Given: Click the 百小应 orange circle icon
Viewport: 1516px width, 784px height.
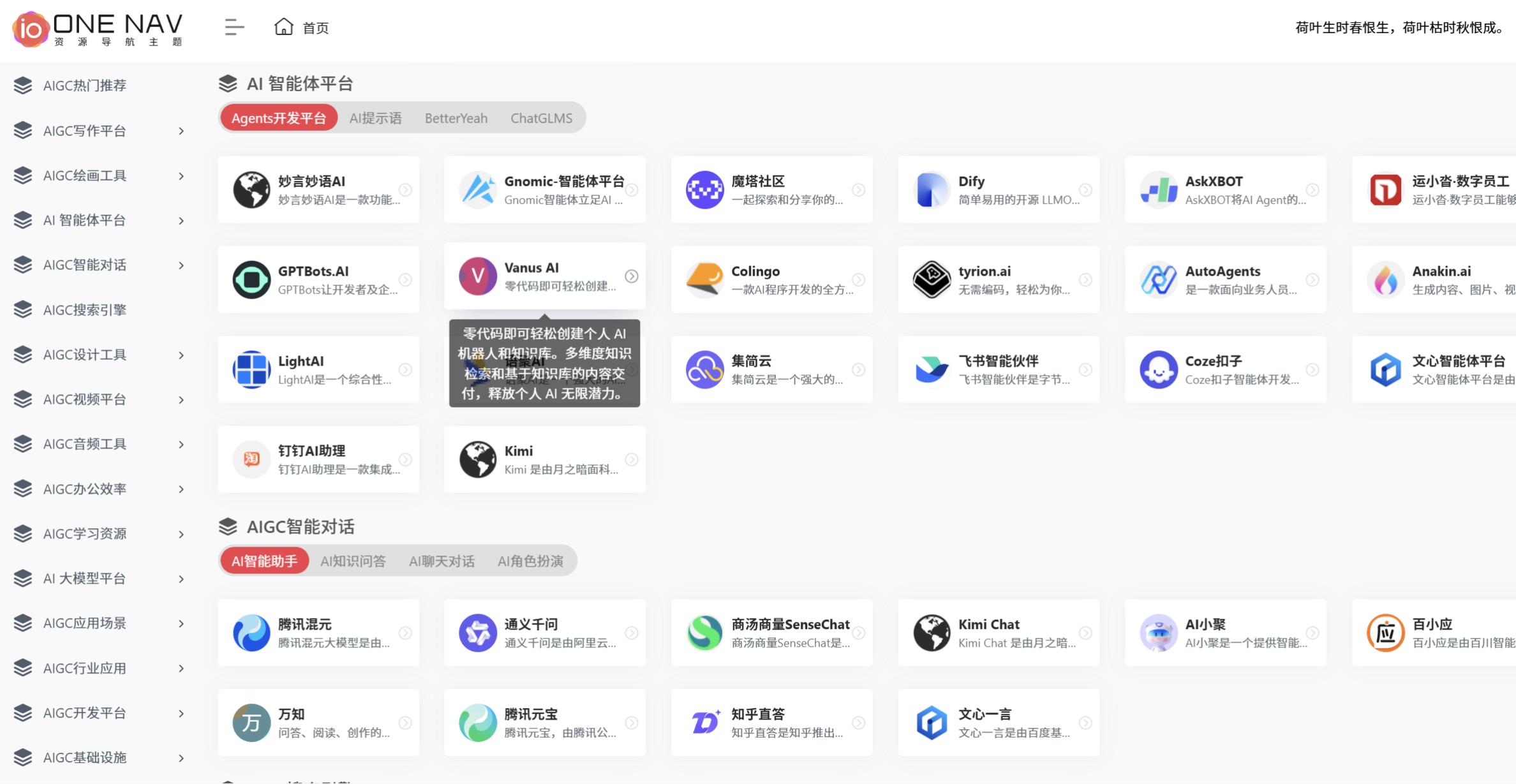Looking at the screenshot, I should click(1386, 633).
